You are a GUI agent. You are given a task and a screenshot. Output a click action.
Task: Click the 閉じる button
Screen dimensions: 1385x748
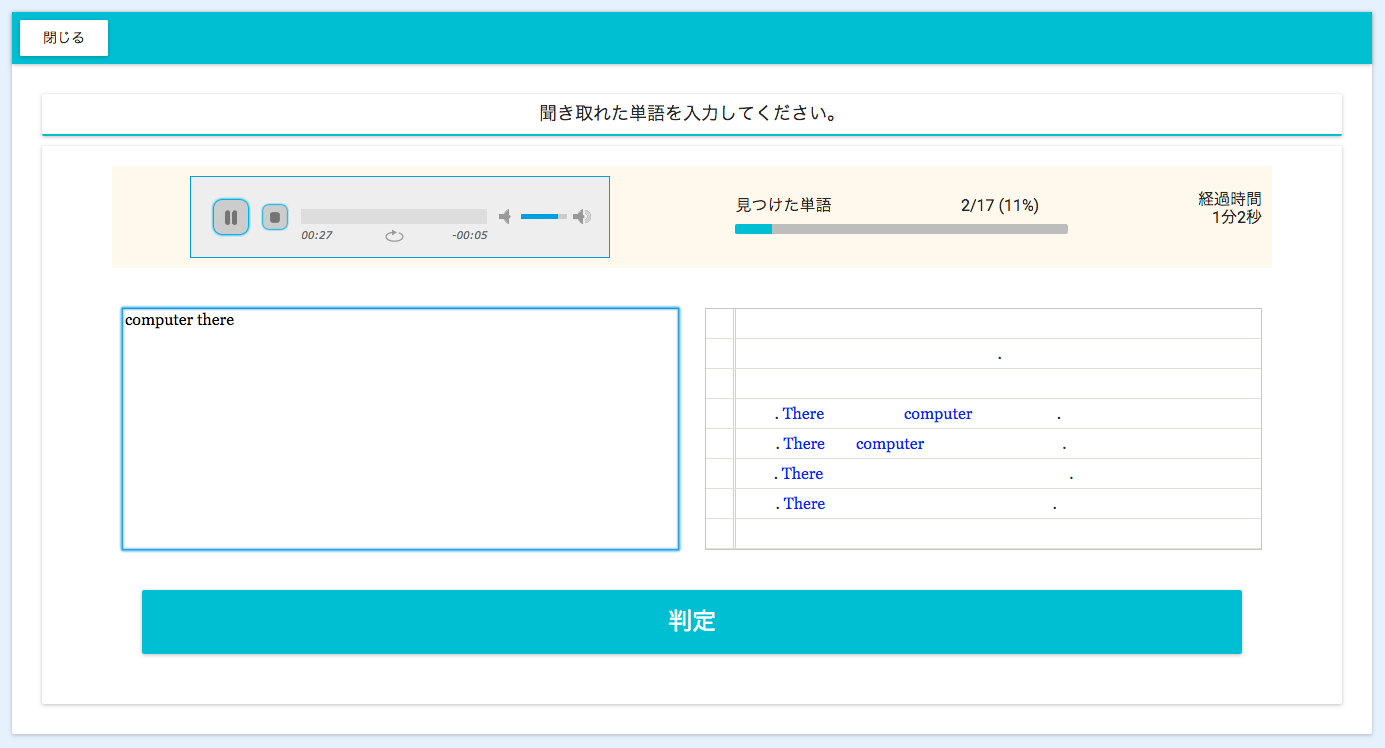(64, 38)
